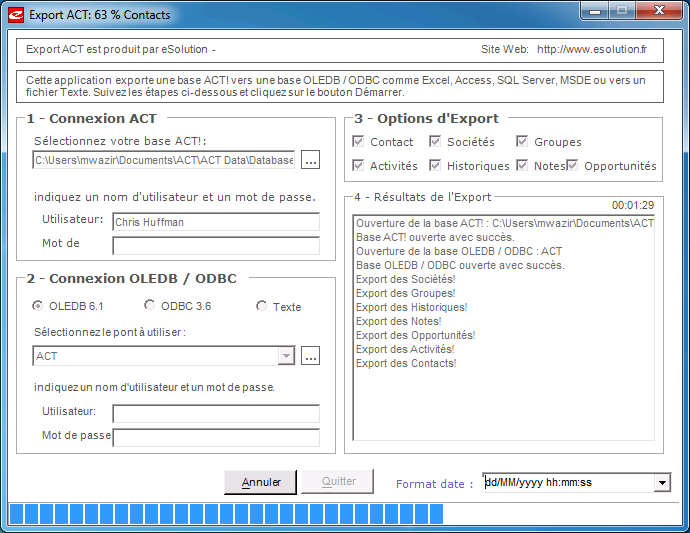Click the ACT Utilisateur field with Chris Huffman
Viewport: 690px width, 533px height.
click(x=215, y=222)
